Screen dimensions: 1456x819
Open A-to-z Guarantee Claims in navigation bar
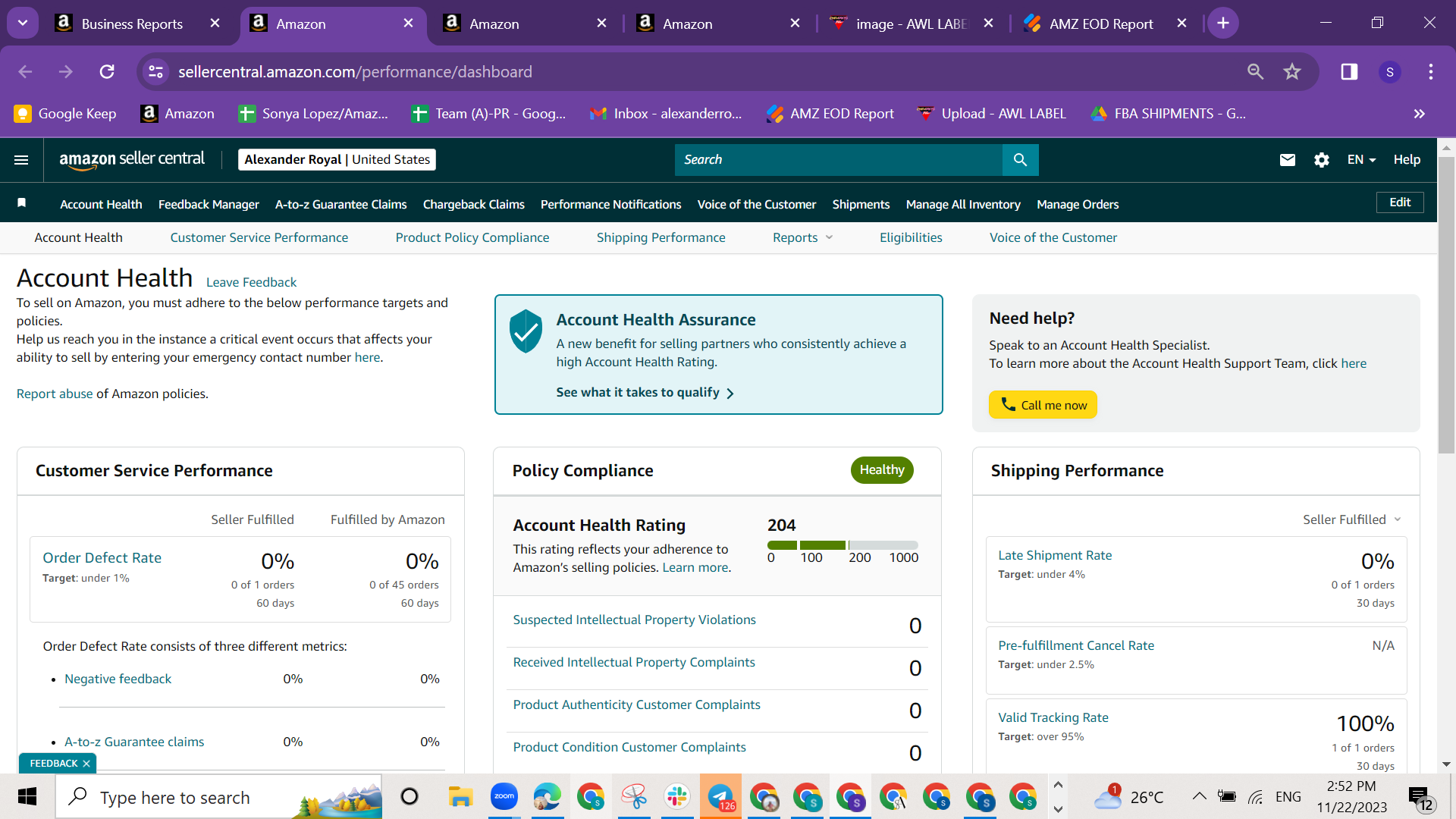click(341, 204)
